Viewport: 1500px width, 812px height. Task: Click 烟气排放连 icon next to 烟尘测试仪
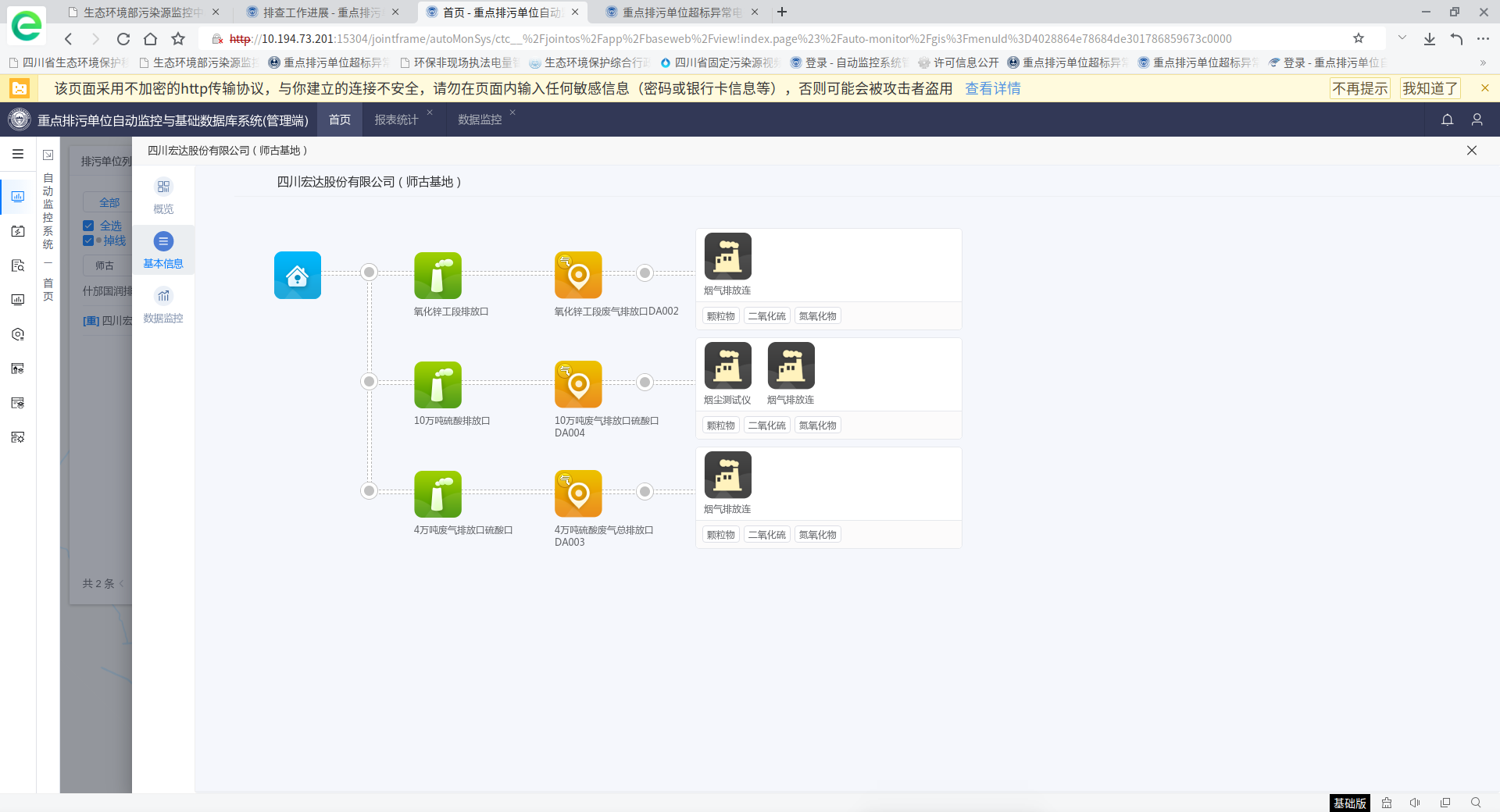(x=791, y=365)
